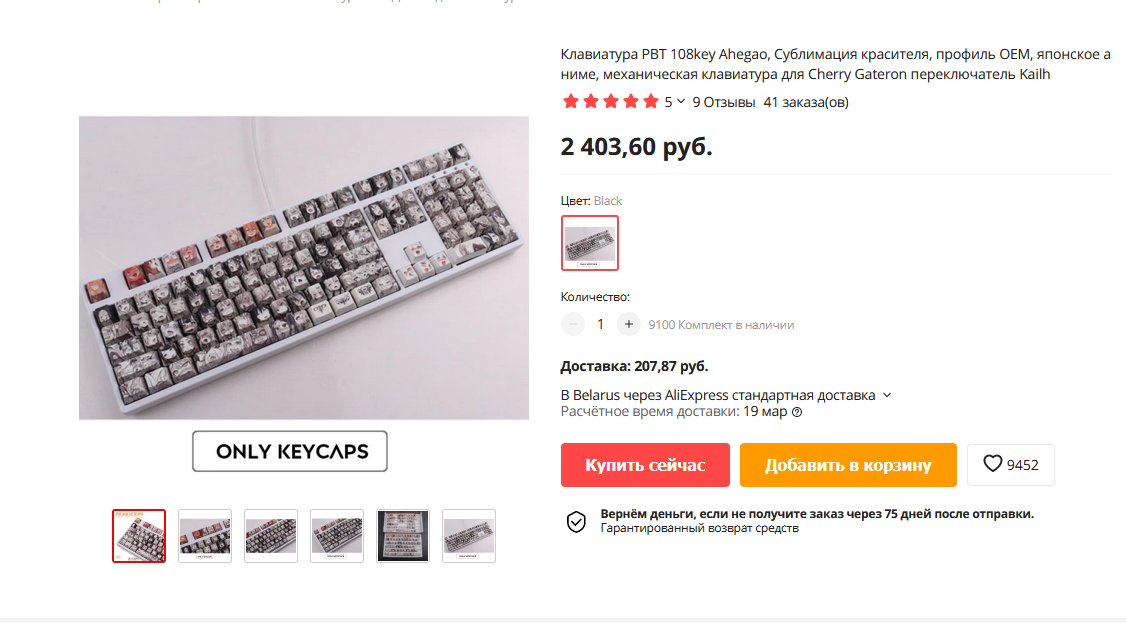Select the sixth keyboard thumbnail
This screenshot has width=1126, height=623.
coord(469,536)
